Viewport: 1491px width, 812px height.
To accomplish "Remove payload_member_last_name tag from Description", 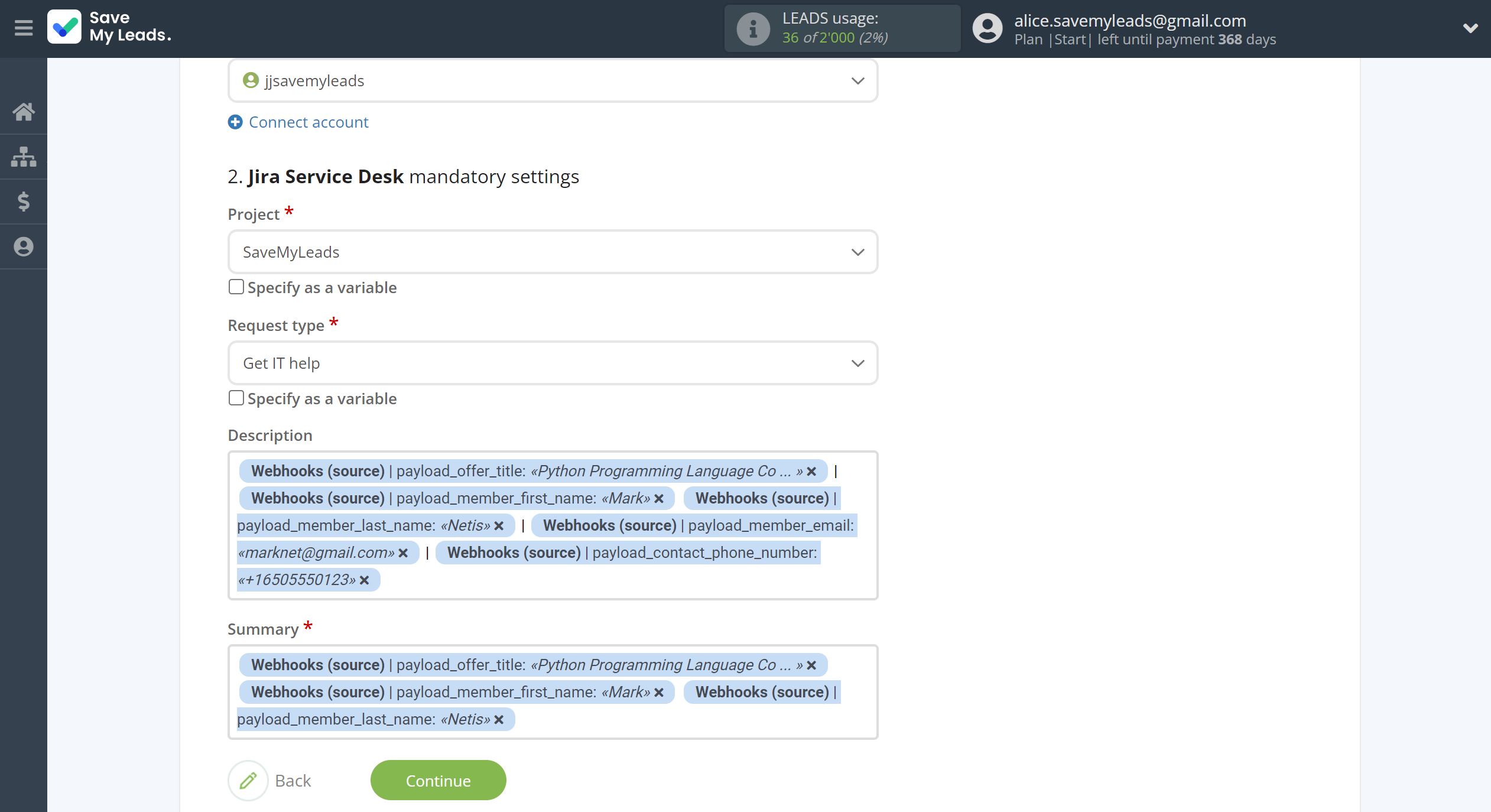I will (x=499, y=526).
